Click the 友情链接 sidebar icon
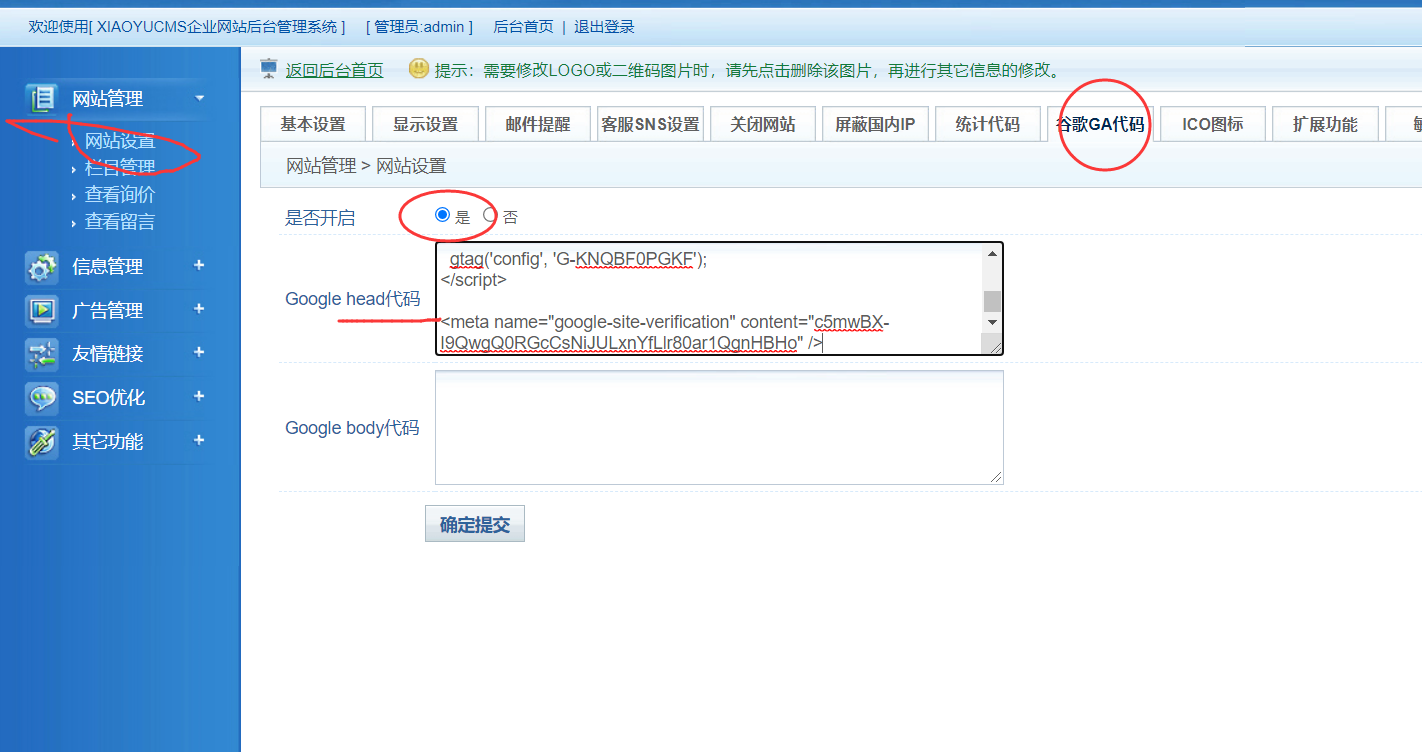 (42, 354)
